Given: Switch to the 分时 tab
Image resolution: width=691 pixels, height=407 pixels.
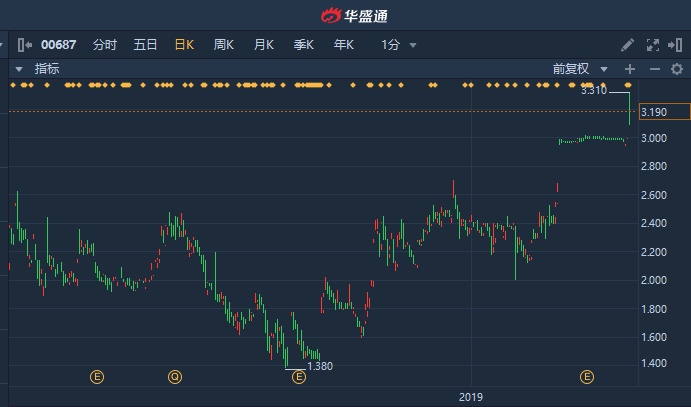Looking at the screenshot, I should coord(104,45).
